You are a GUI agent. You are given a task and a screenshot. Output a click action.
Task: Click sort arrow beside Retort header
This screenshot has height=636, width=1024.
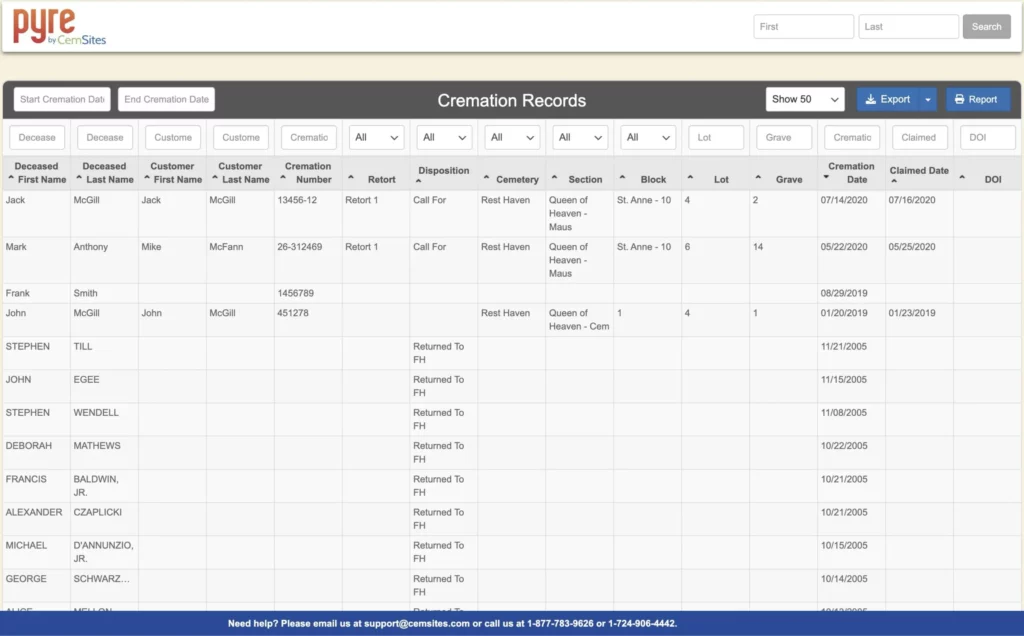coord(351,178)
